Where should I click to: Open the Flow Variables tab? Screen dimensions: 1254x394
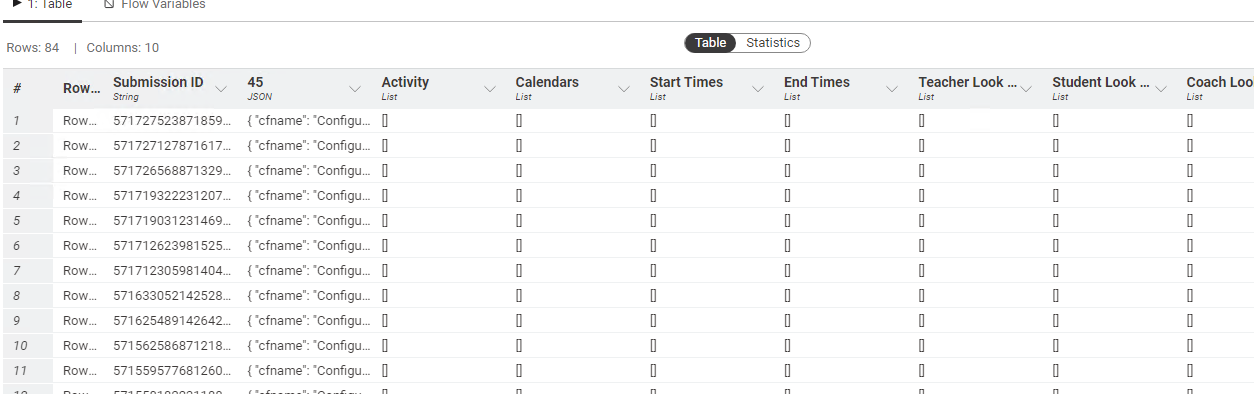tap(154, 5)
